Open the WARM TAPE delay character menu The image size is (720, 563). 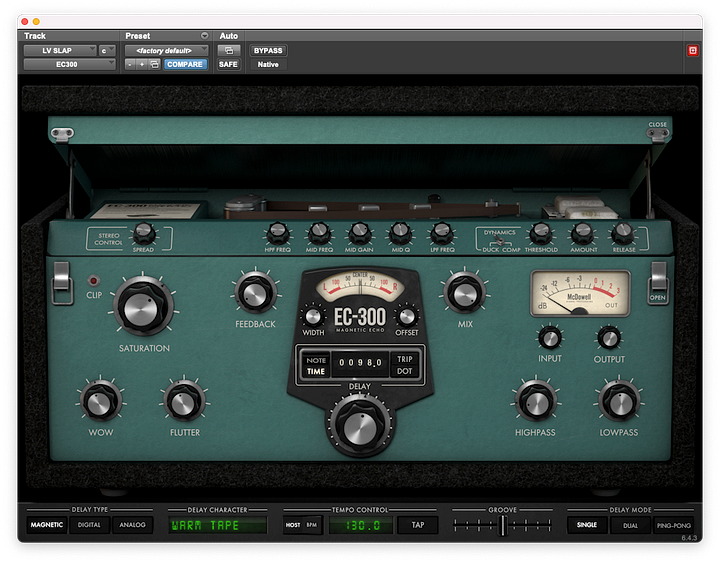coord(218,525)
